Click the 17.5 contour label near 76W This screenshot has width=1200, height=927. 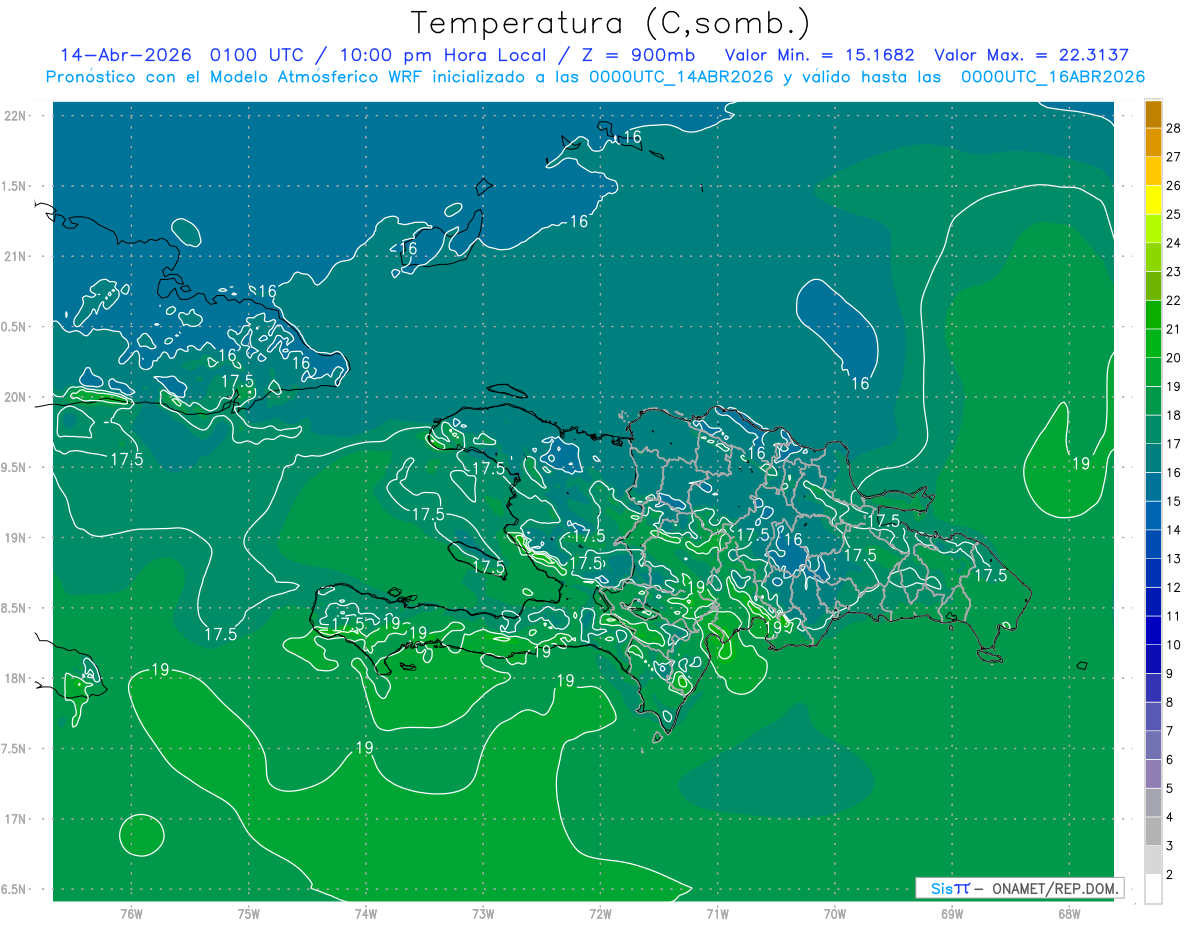tap(126, 459)
